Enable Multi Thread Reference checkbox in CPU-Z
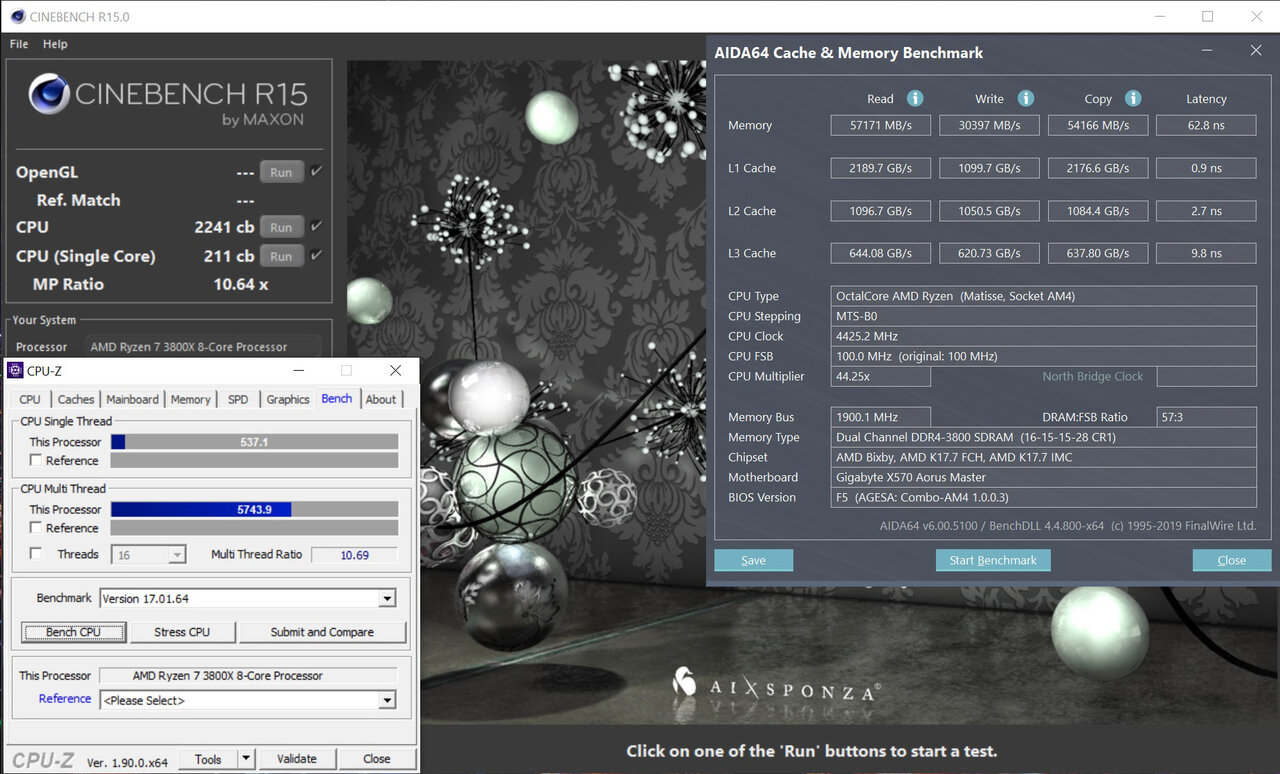Viewport: 1280px width, 774px height. click(x=36, y=528)
